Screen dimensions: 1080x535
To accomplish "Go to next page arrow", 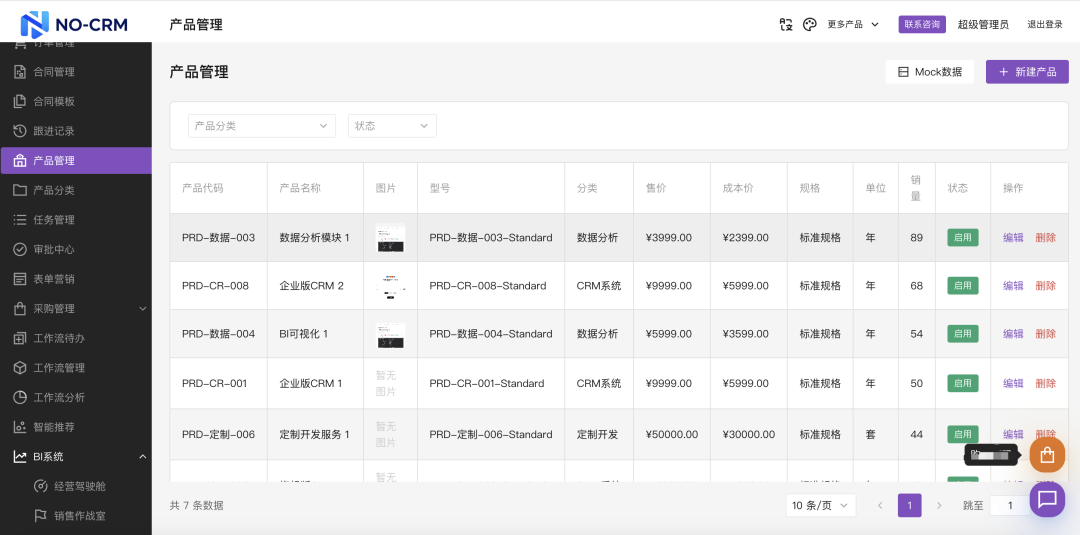I will click(939, 505).
